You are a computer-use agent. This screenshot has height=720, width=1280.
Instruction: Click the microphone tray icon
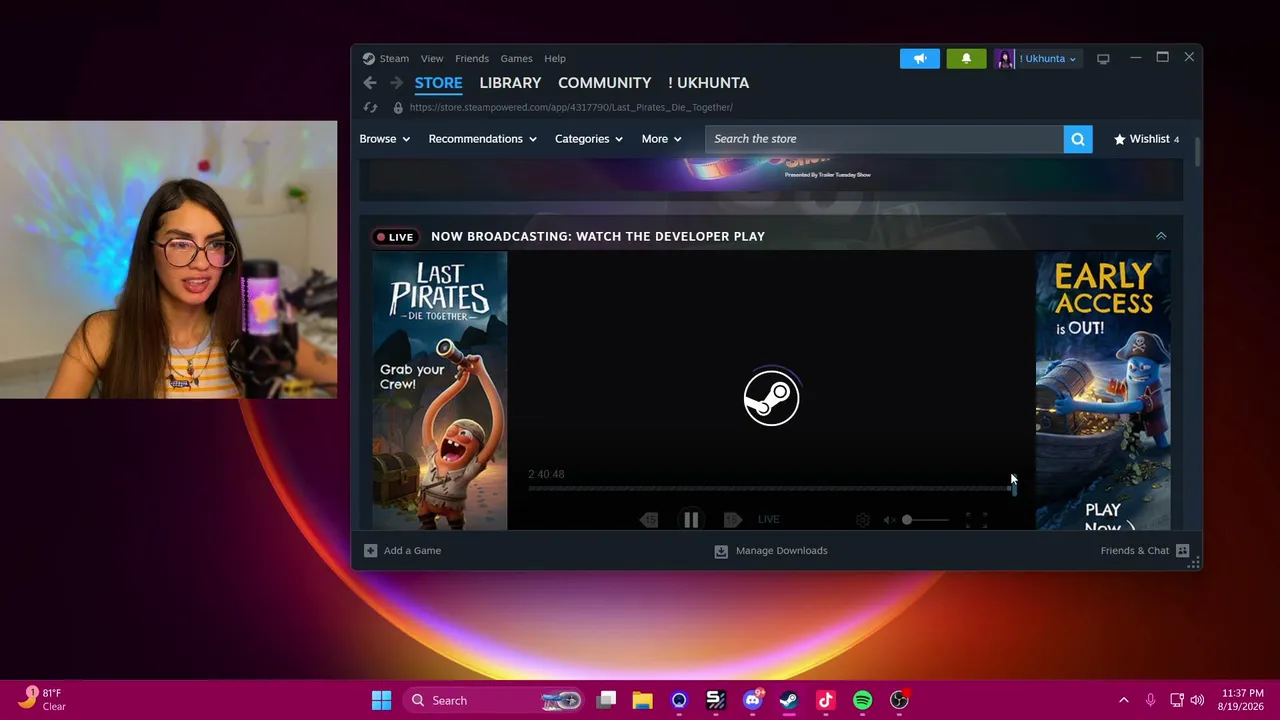1150,700
